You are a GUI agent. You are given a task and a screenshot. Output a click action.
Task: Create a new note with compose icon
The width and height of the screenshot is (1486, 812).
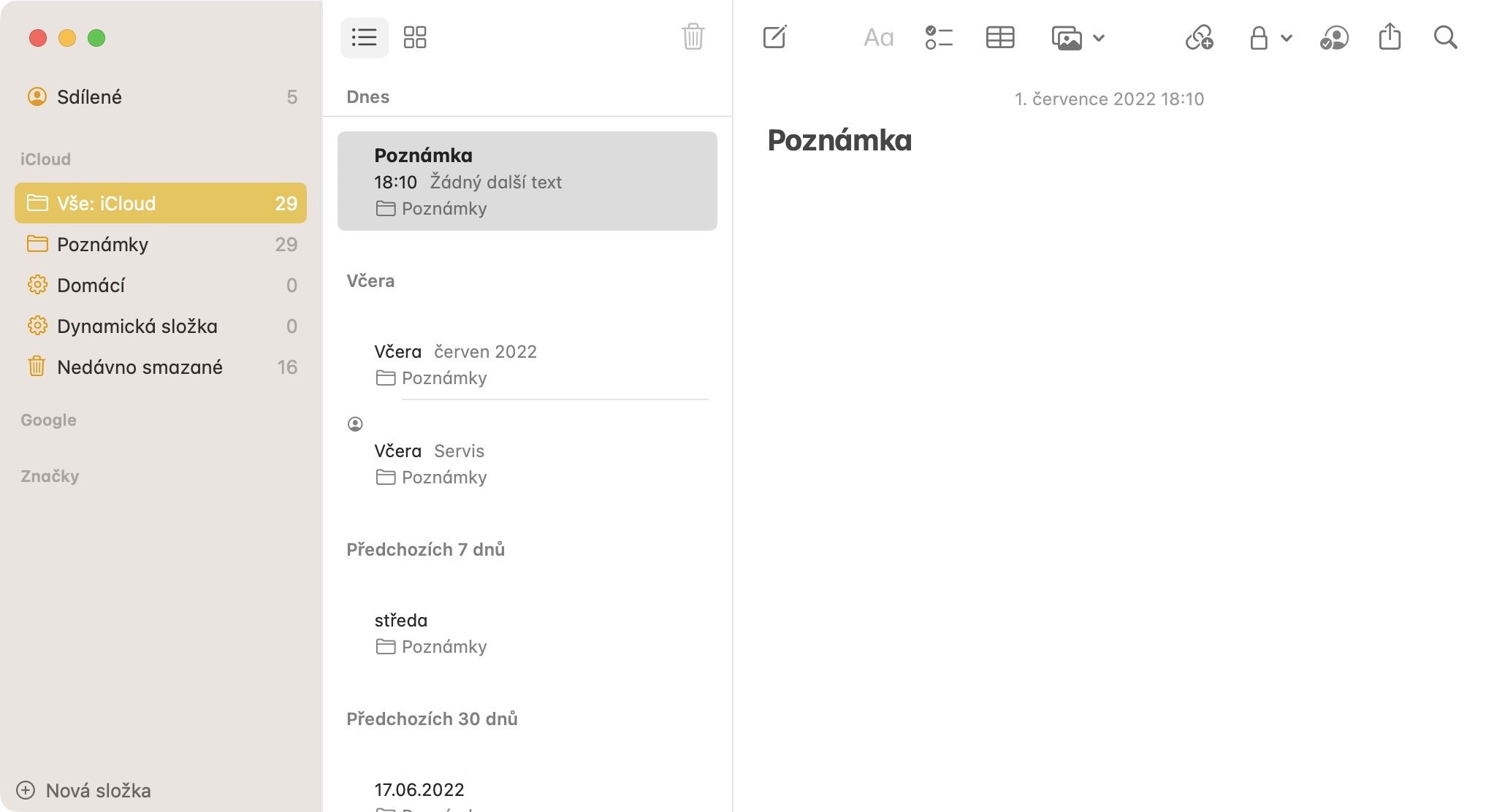(774, 37)
